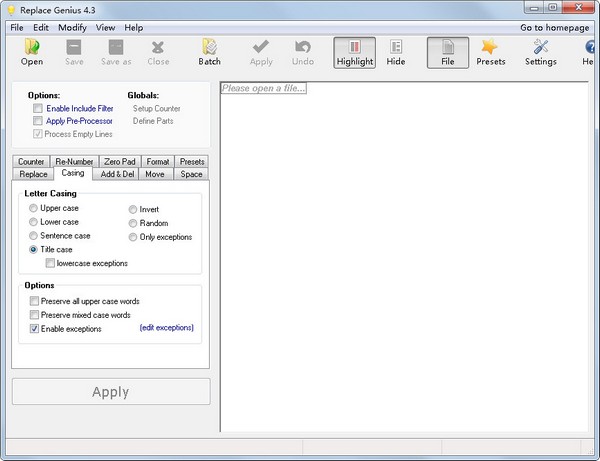Click the Replace Genius lightbulb title icon
600x461 pixels.
click(11, 10)
